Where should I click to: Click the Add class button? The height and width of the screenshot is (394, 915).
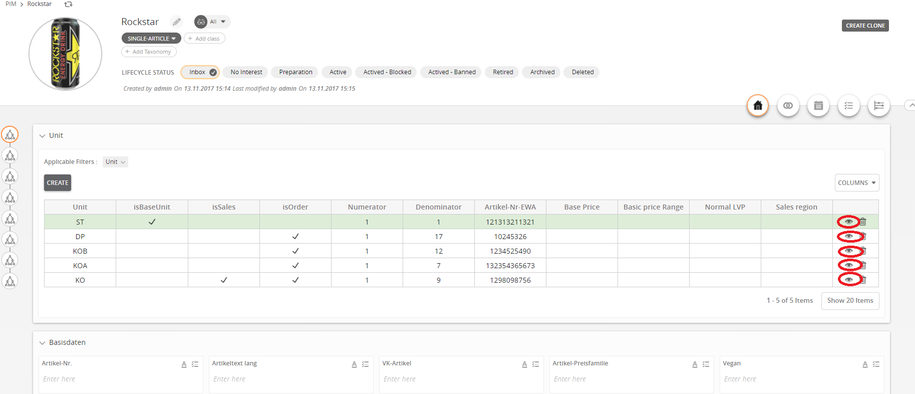coord(205,38)
